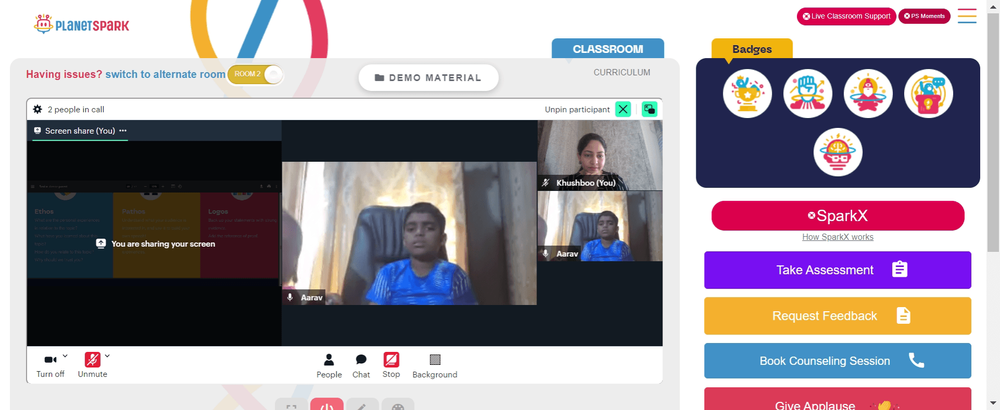This screenshot has width=1000, height=410.
Task: Switch to the Curriculum tab
Action: (622, 73)
